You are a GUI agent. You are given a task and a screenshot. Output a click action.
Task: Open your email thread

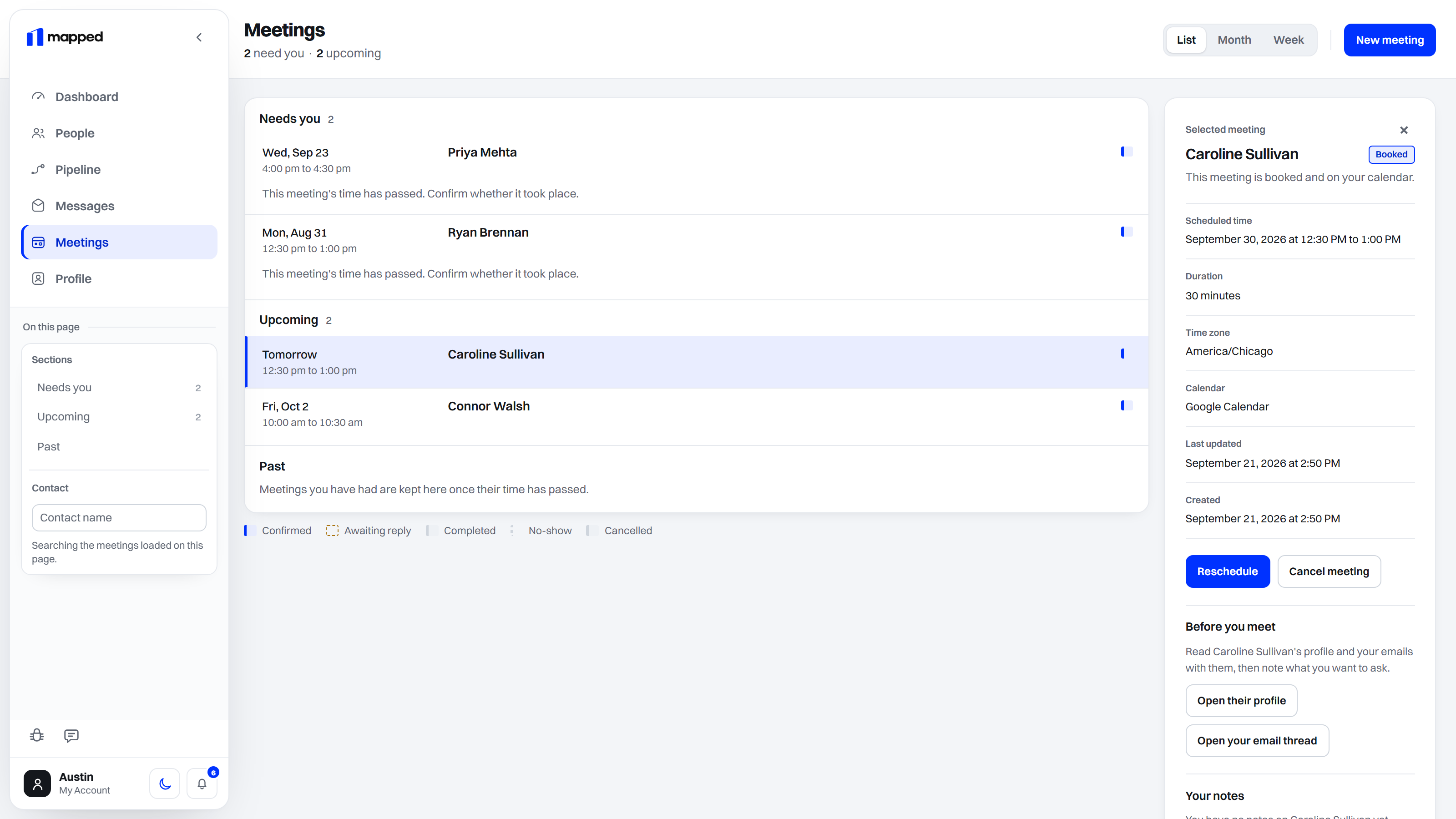pyautogui.click(x=1257, y=741)
